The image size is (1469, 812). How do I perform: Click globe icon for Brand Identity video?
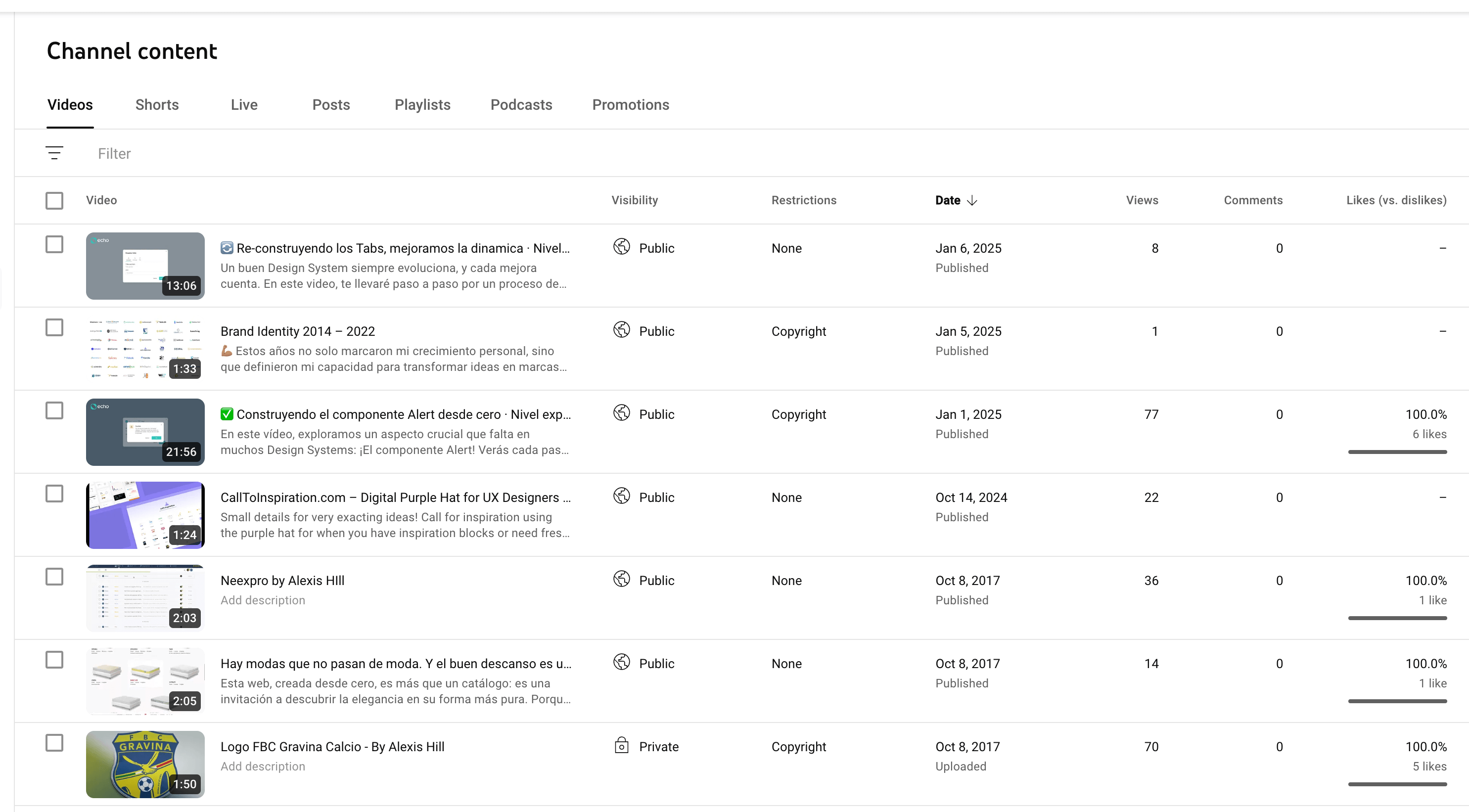(622, 330)
